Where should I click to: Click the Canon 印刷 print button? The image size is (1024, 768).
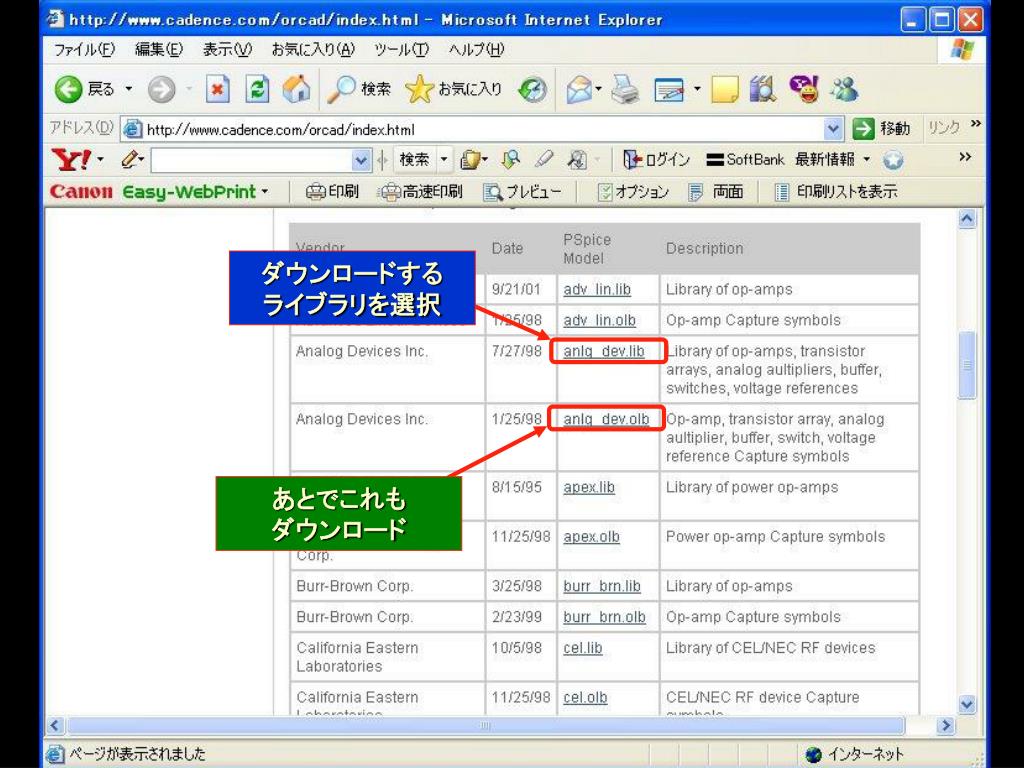[332, 191]
